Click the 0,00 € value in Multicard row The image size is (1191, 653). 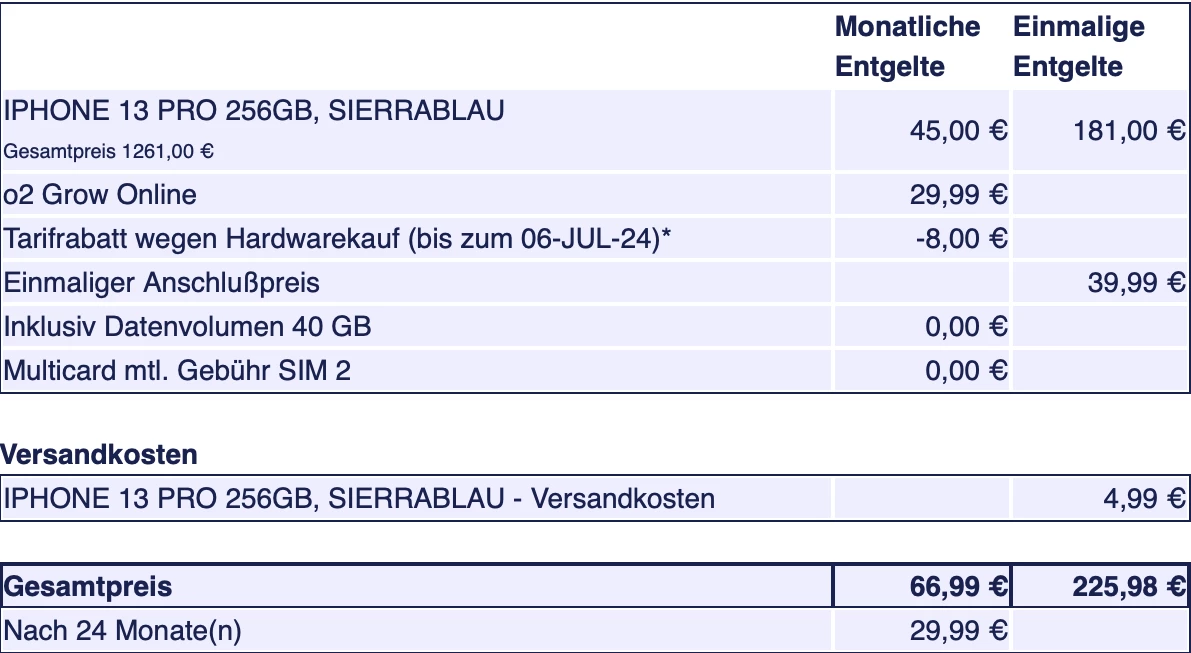[x=965, y=371]
